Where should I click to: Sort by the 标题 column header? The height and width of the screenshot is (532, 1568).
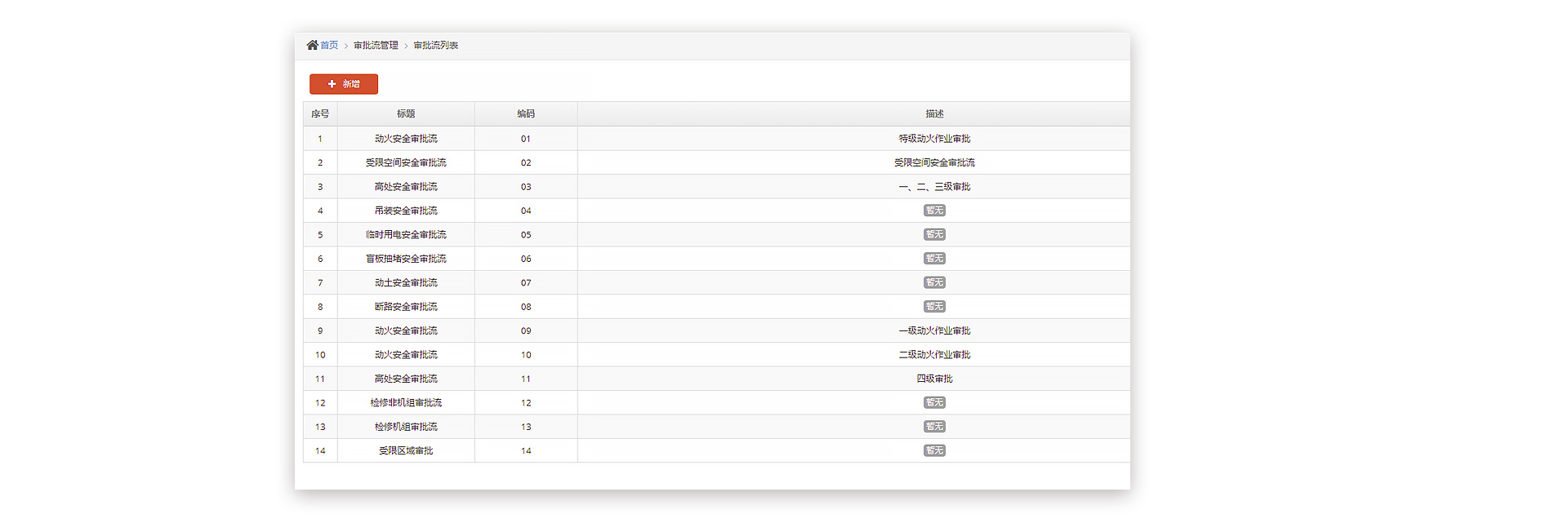pyautogui.click(x=406, y=114)
